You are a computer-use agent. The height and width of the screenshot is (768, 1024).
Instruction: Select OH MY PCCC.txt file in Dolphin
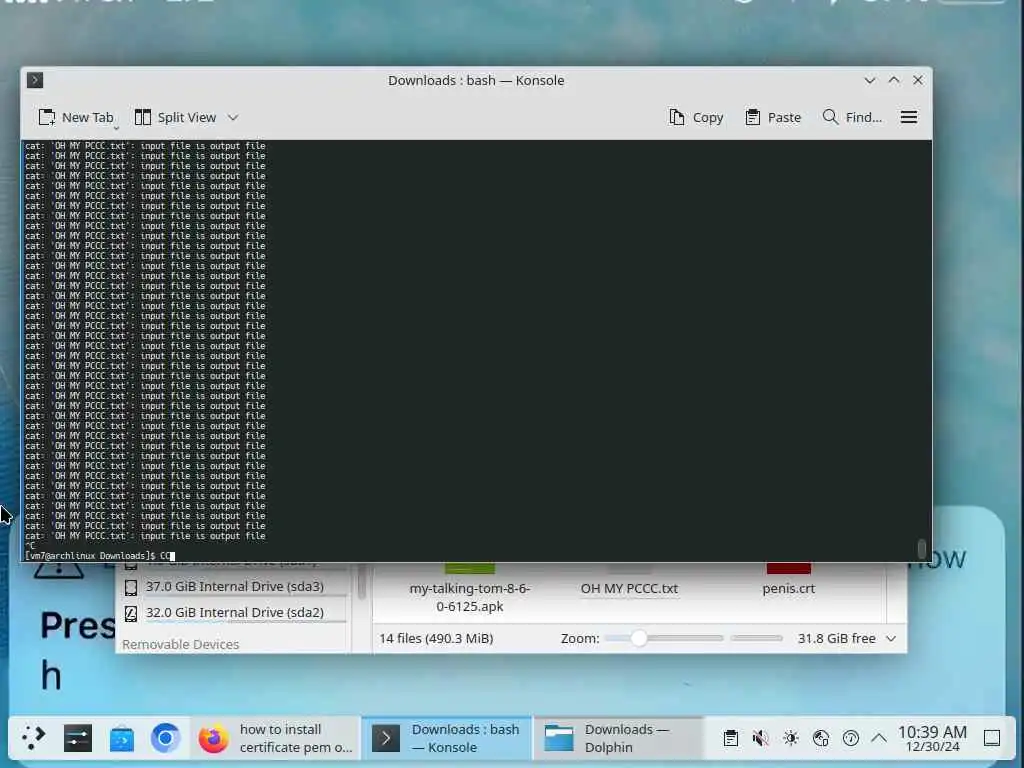pos(630,588)
